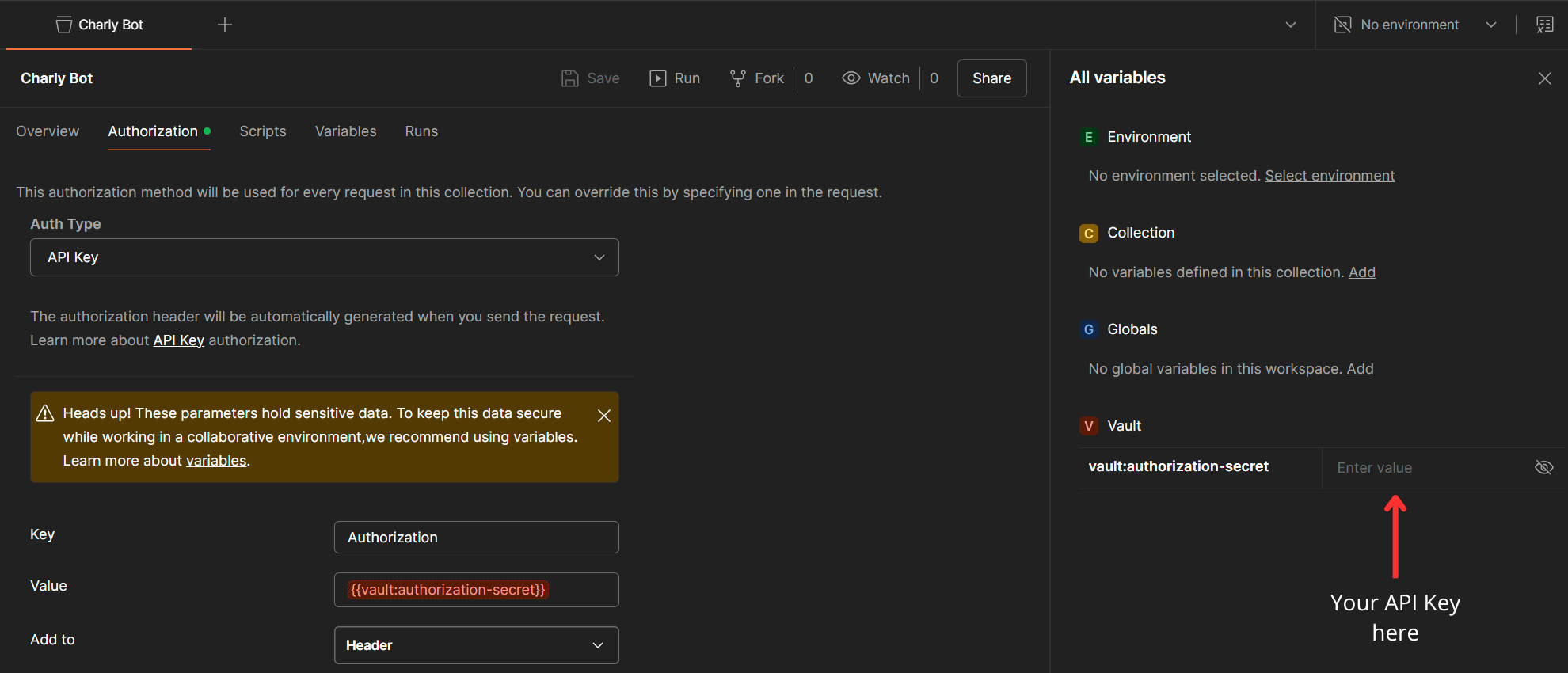Image resolution: width=1568 pixels, height=673 pixels.
Task: Open the Auth Type API Key dropdown
Action: [325, 257]
